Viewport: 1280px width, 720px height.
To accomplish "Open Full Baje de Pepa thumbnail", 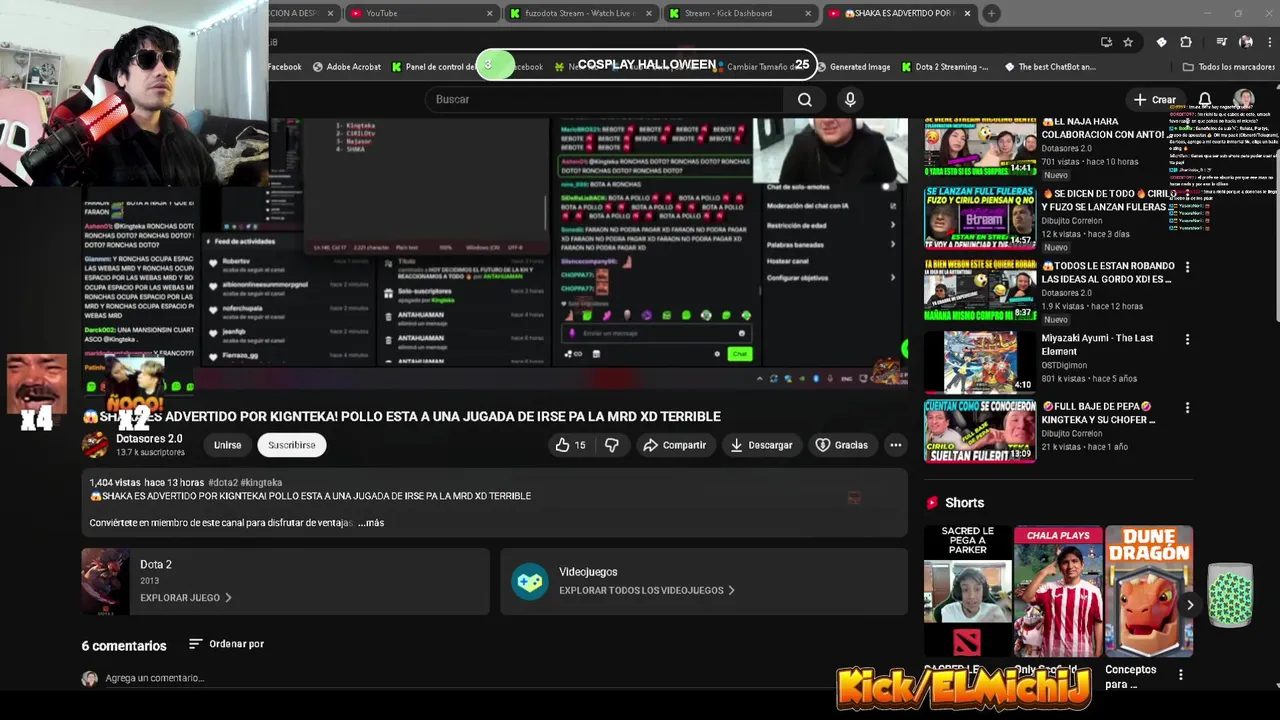I will pyautogui.click(x=980, y=431).
